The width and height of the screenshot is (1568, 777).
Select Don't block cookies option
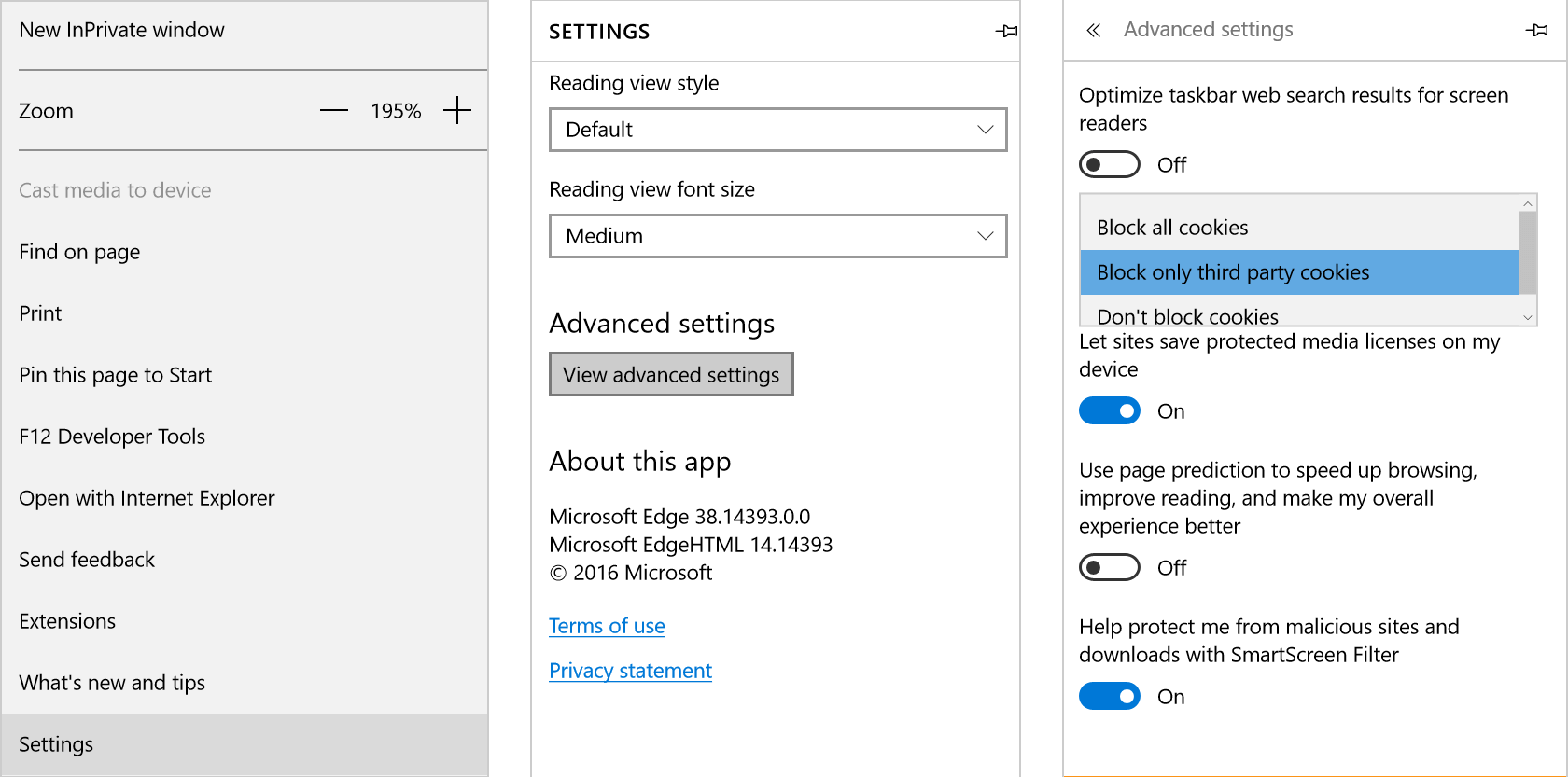(1299, 312)
